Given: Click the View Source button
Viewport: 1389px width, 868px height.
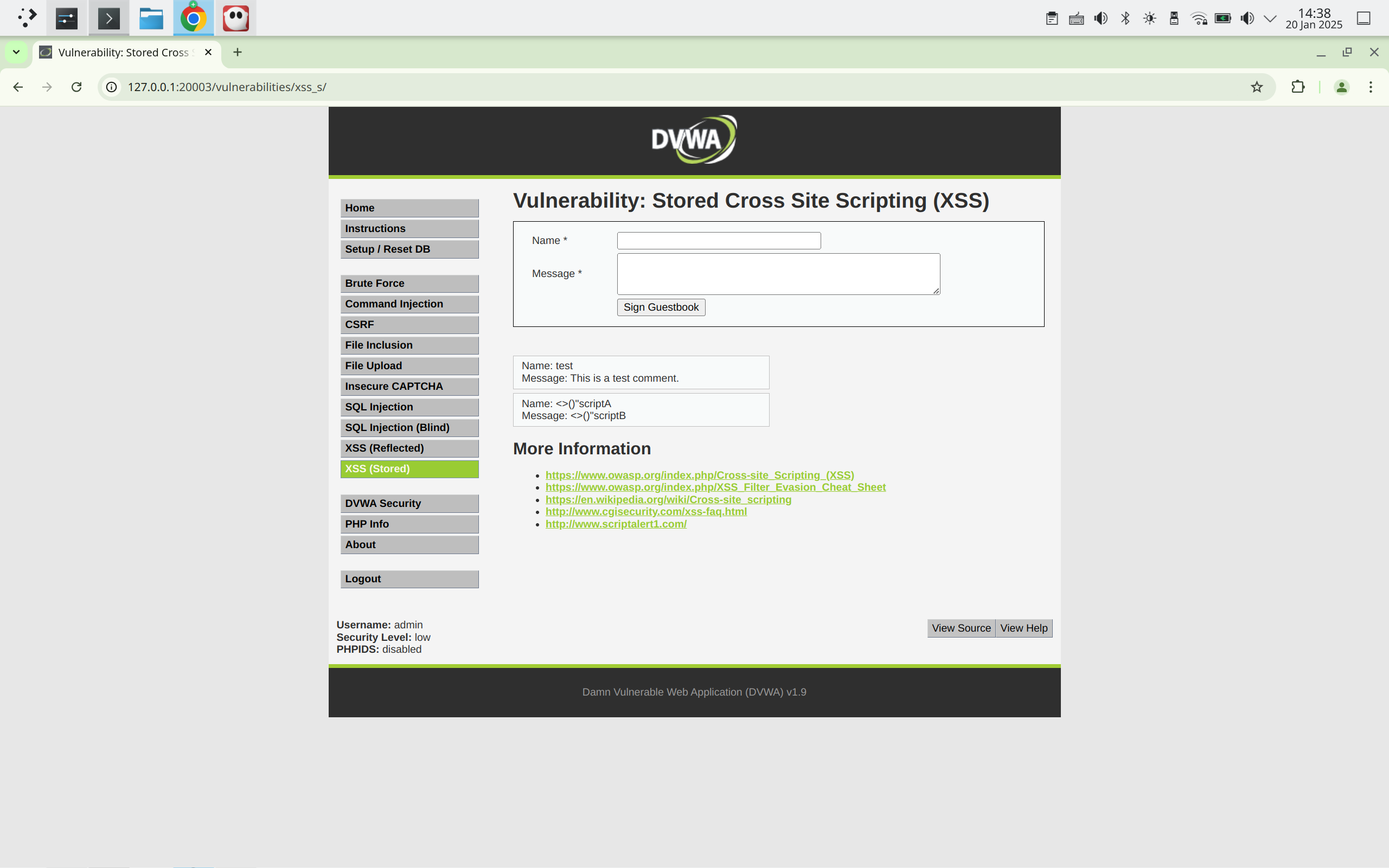Looking at the screenshot, I should 961,628.
